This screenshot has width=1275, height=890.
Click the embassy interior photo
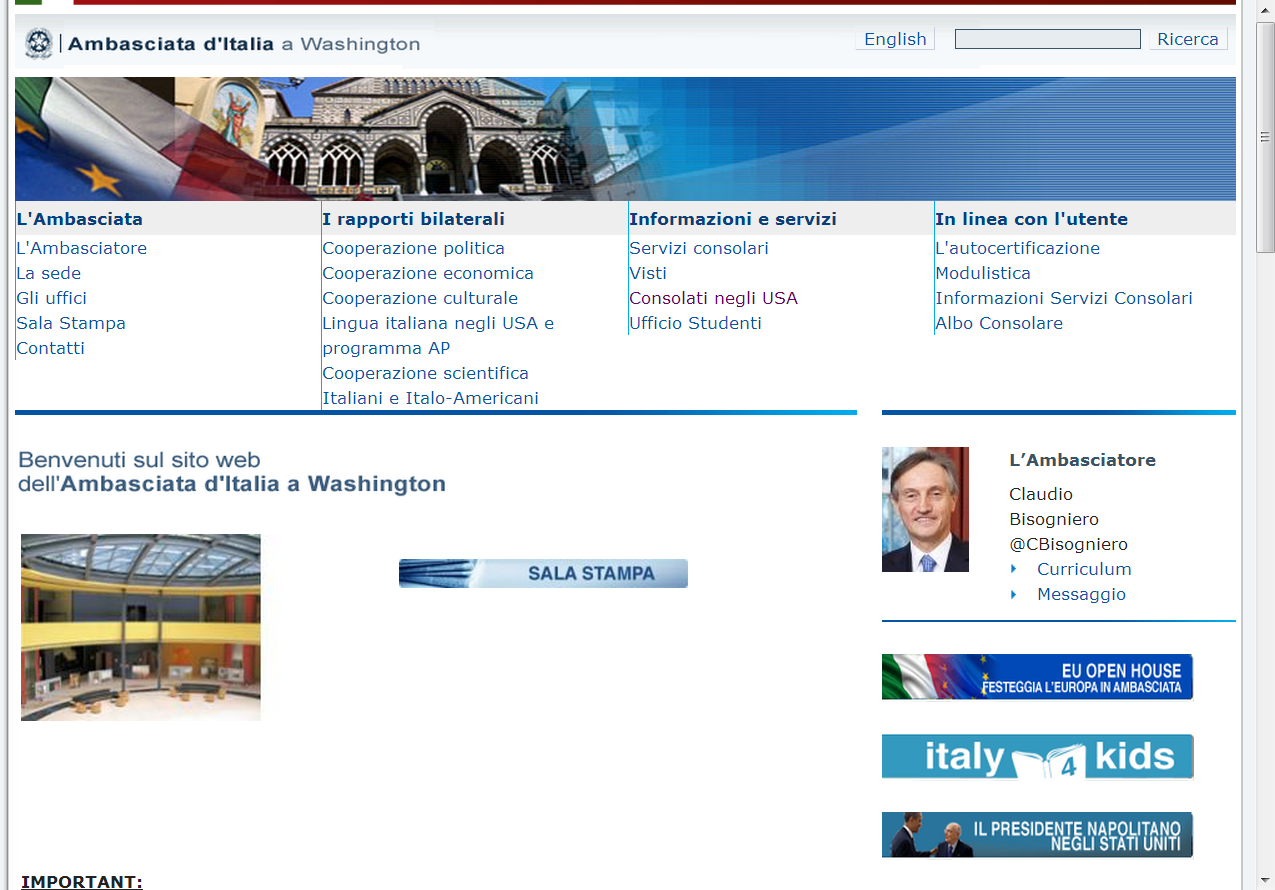[x=141, y=627]
